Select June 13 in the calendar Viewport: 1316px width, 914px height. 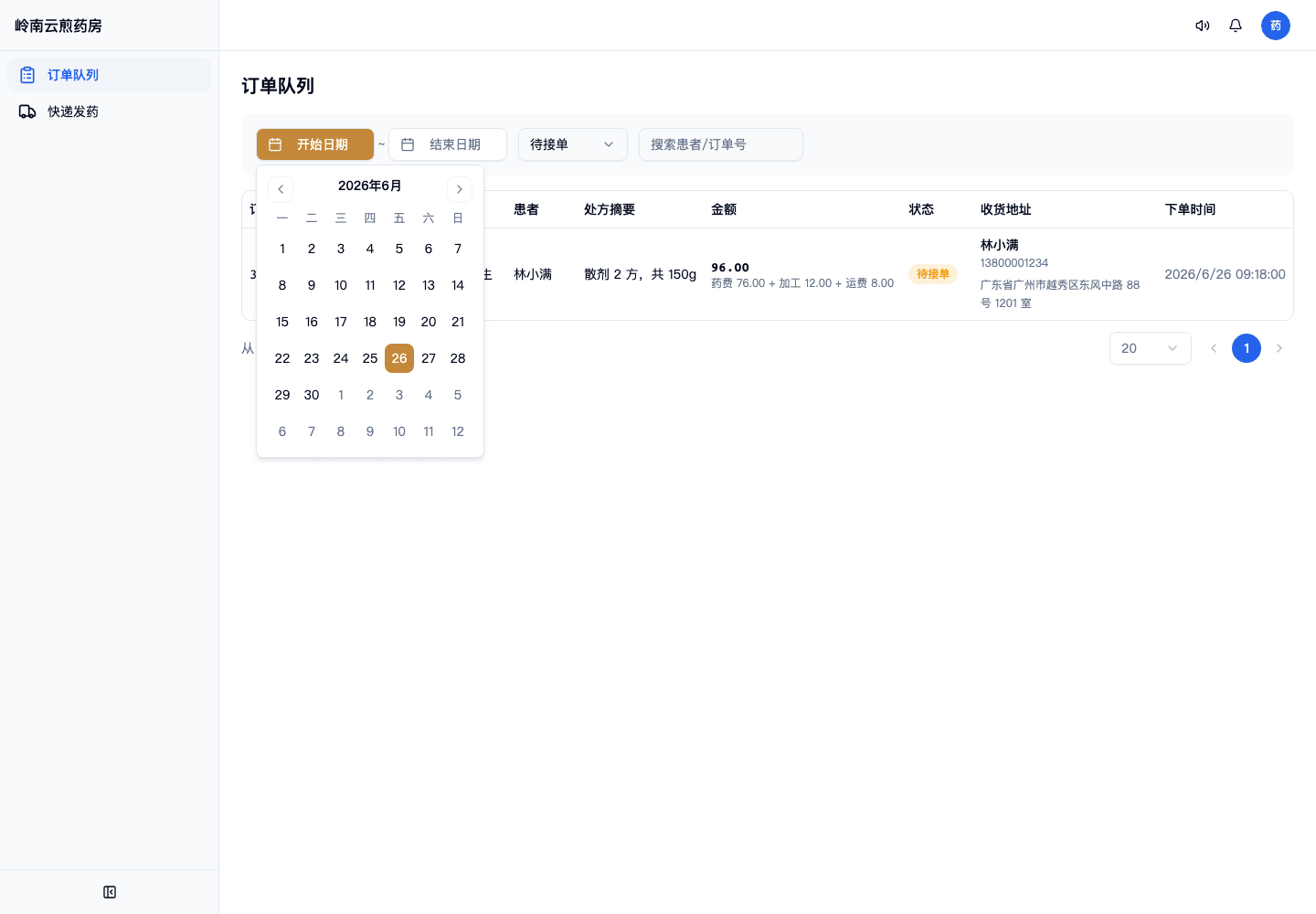tap(429, 285)
